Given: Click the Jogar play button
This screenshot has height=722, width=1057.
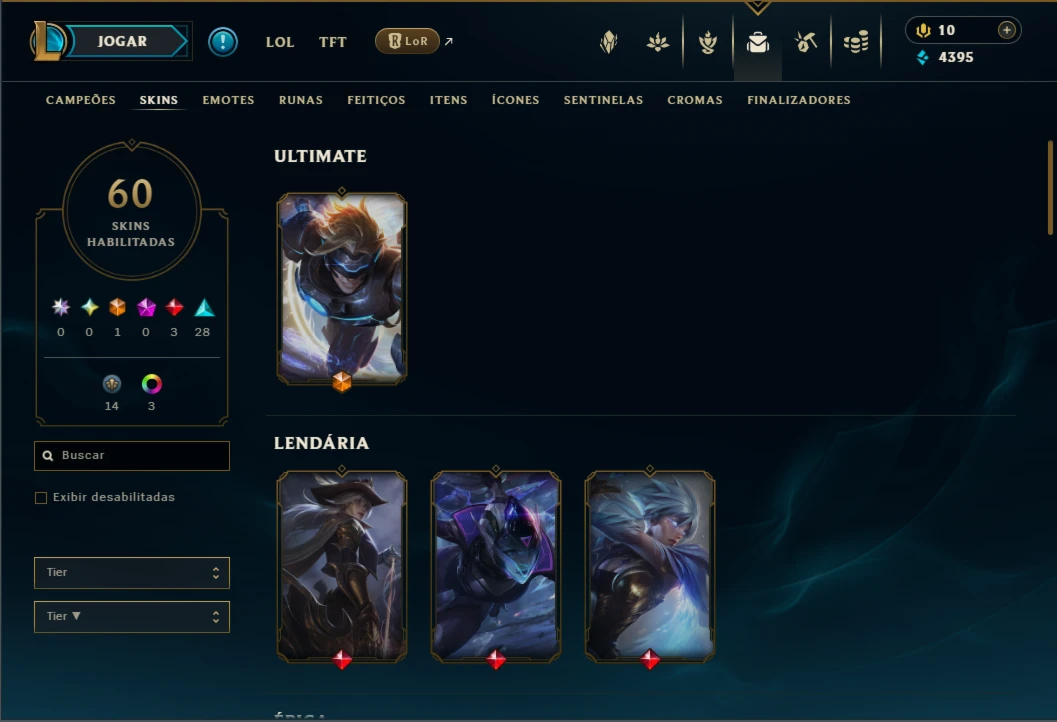Looking at the screenshot, I should point(123,41).
